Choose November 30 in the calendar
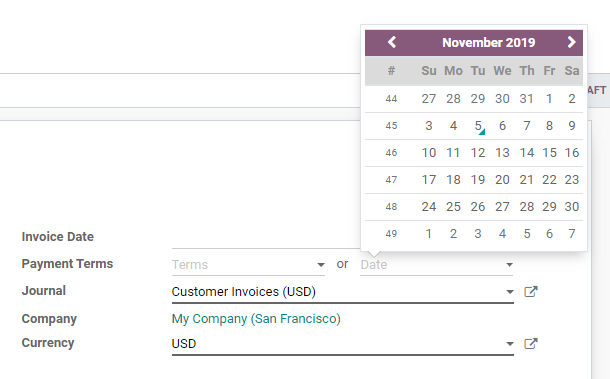The image size is (610, 379). 572,207
